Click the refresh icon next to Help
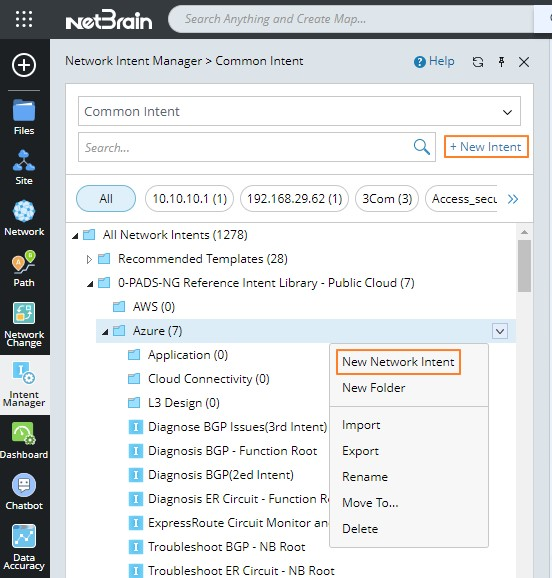 (478, 62)
